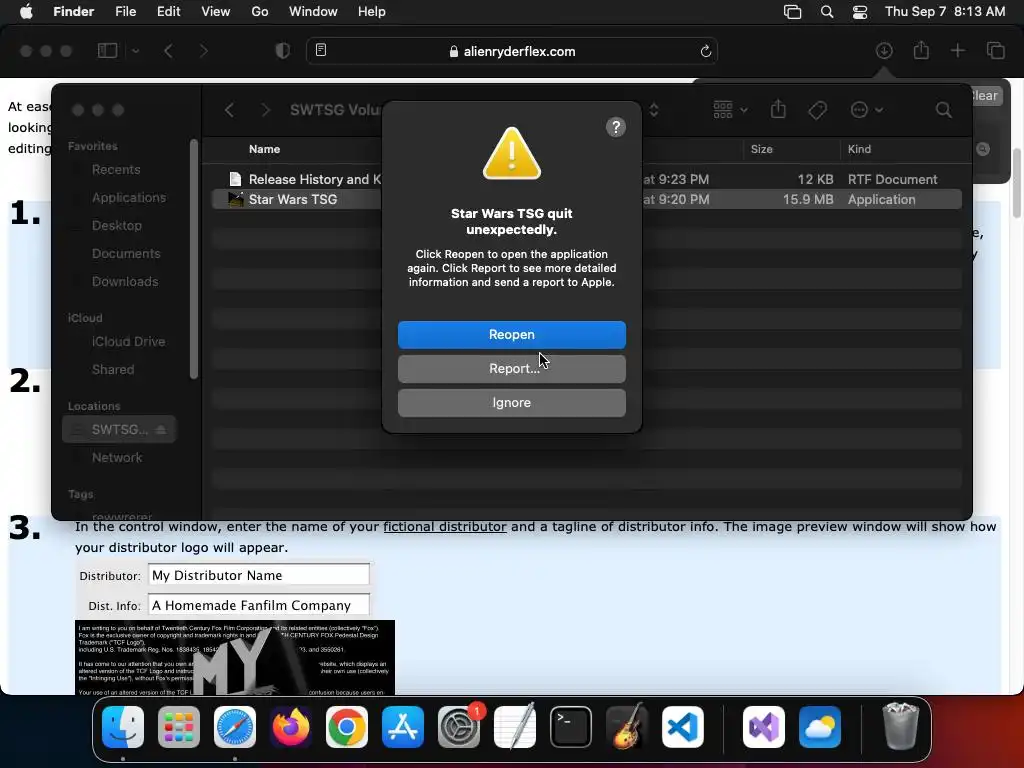Image resolution: width=1024 pixels, height=768 pixels.
Task: Select Star Wars TSG application row
Action: [x=586, y=199]
